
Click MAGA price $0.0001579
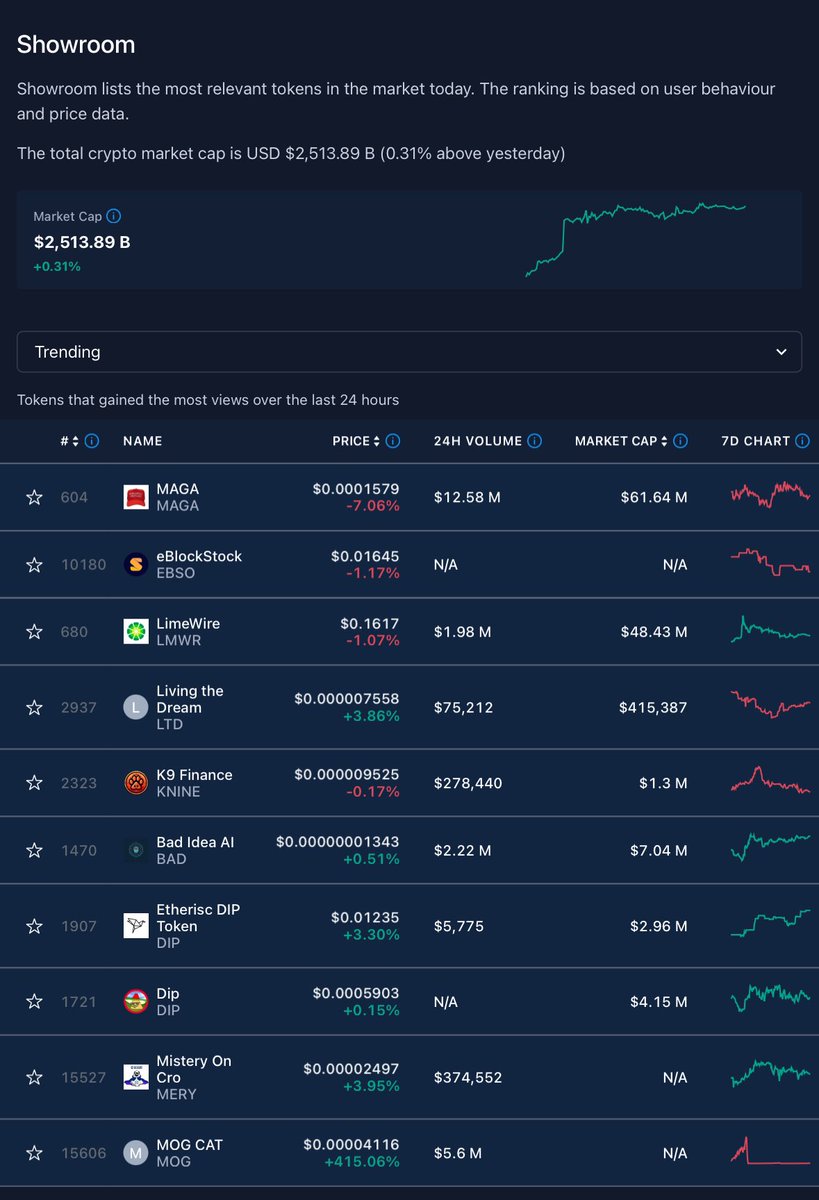356,489
